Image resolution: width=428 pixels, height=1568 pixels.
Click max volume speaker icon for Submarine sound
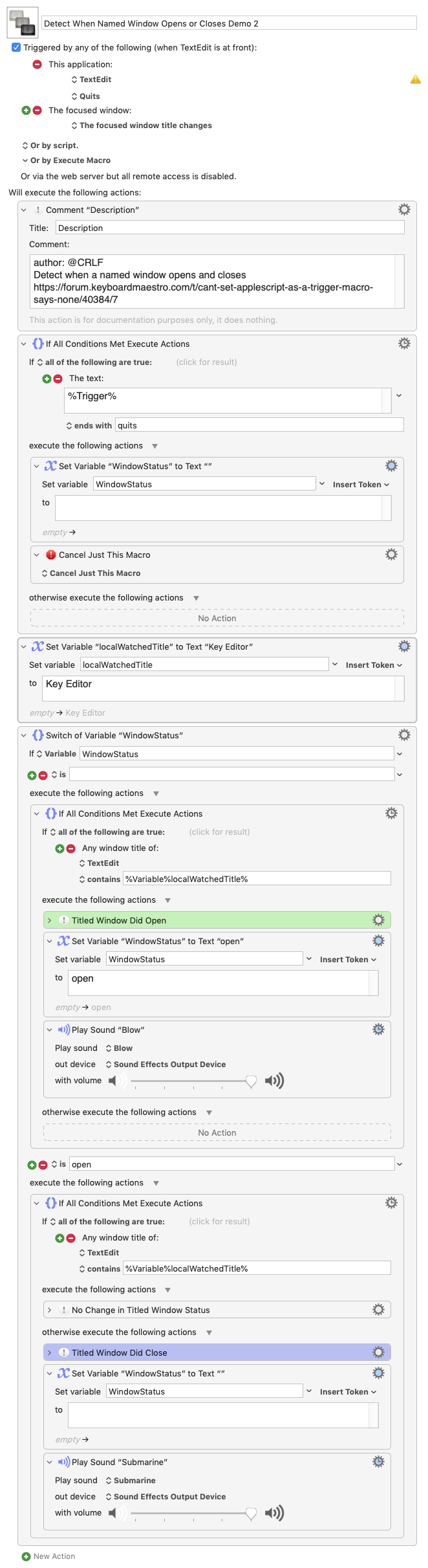coord(274,1512)
